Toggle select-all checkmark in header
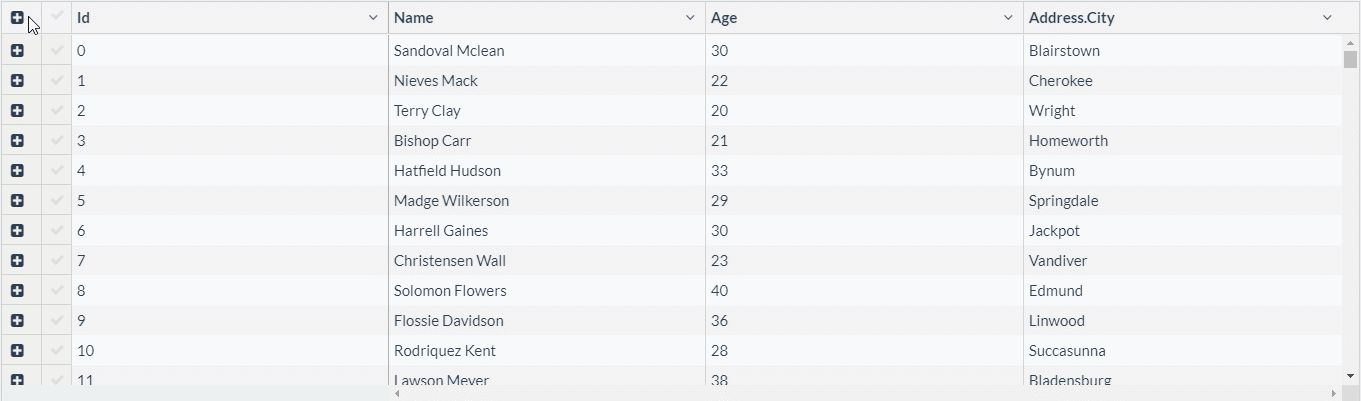Screen dimensions: 1361x401 [57, 17]
